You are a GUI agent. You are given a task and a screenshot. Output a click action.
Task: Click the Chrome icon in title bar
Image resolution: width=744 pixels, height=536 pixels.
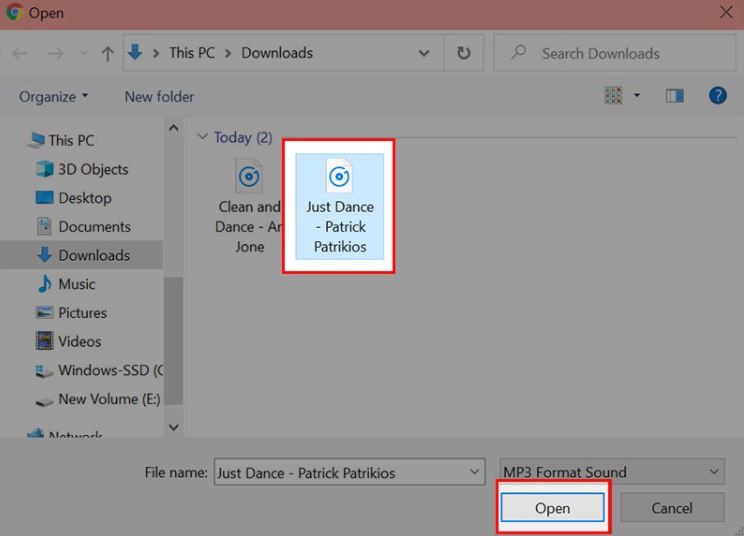point(14,12)
